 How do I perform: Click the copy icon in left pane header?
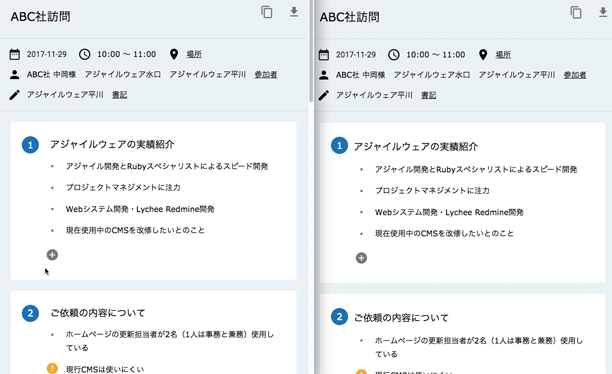pos(267,12)
